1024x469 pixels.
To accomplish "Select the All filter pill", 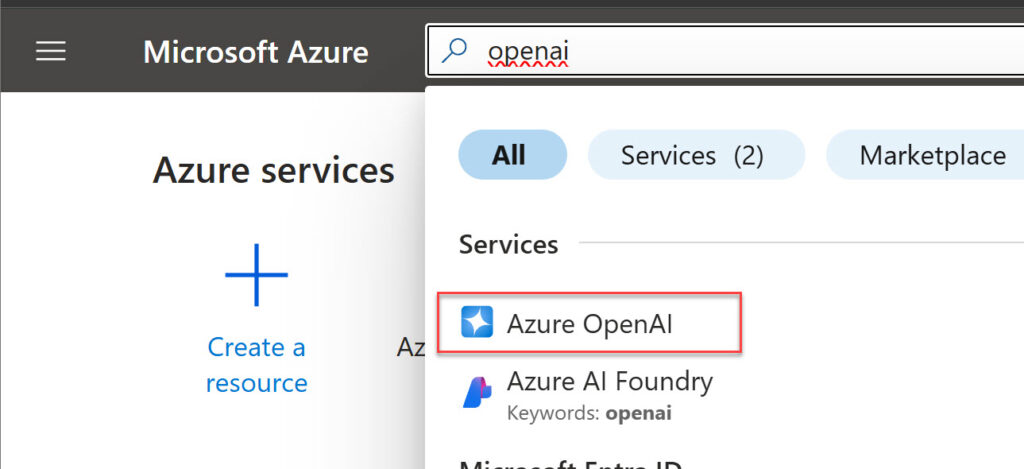I will coord(513,155).
